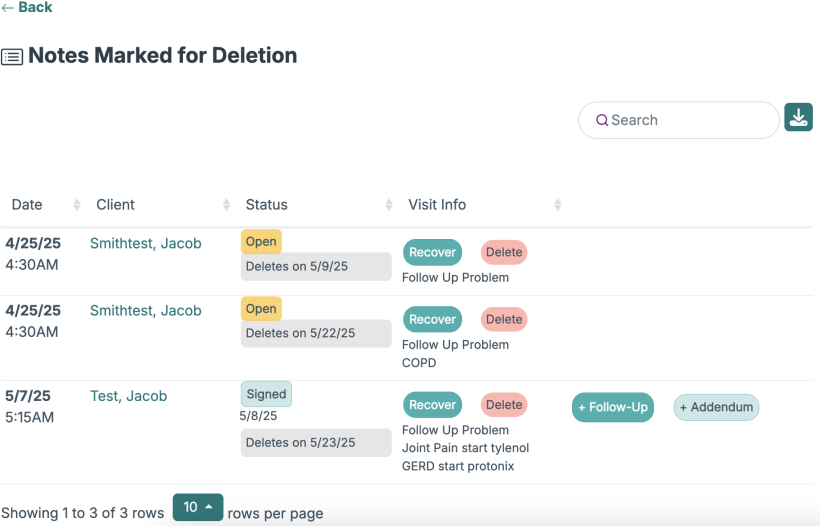
Task: Click the Back arrow link
Action: (x=27, y=8)
